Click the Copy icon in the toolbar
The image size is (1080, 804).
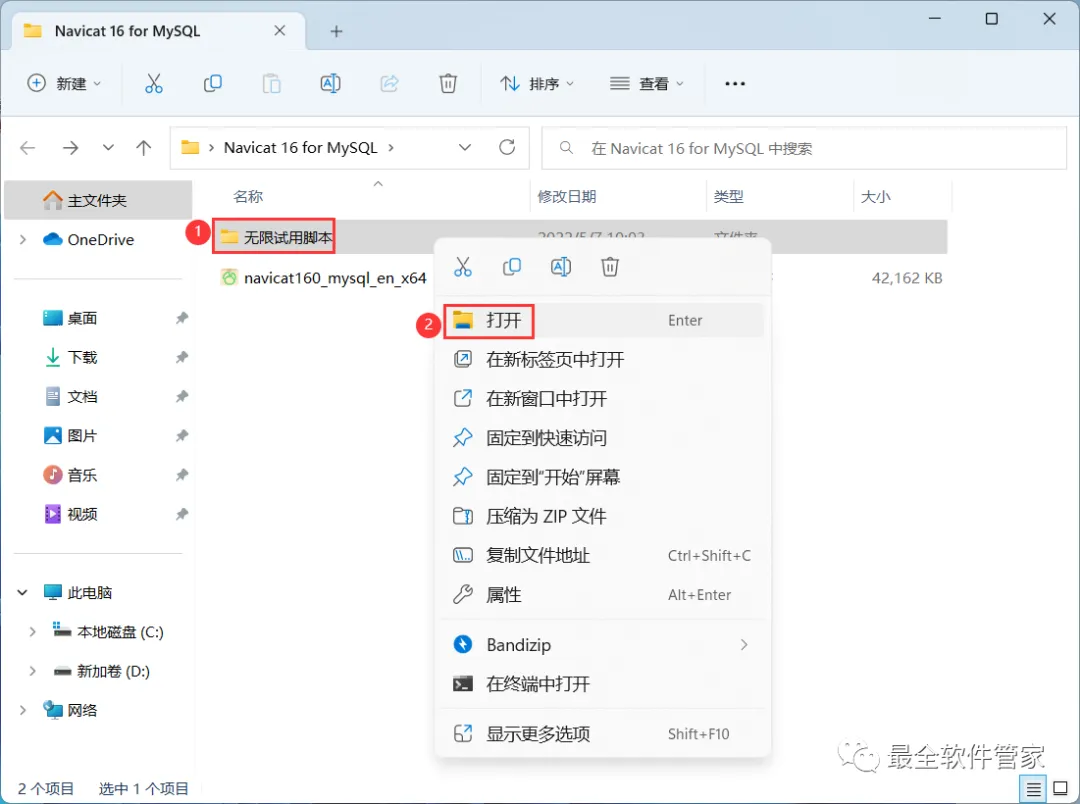click(x=213, y=83)
